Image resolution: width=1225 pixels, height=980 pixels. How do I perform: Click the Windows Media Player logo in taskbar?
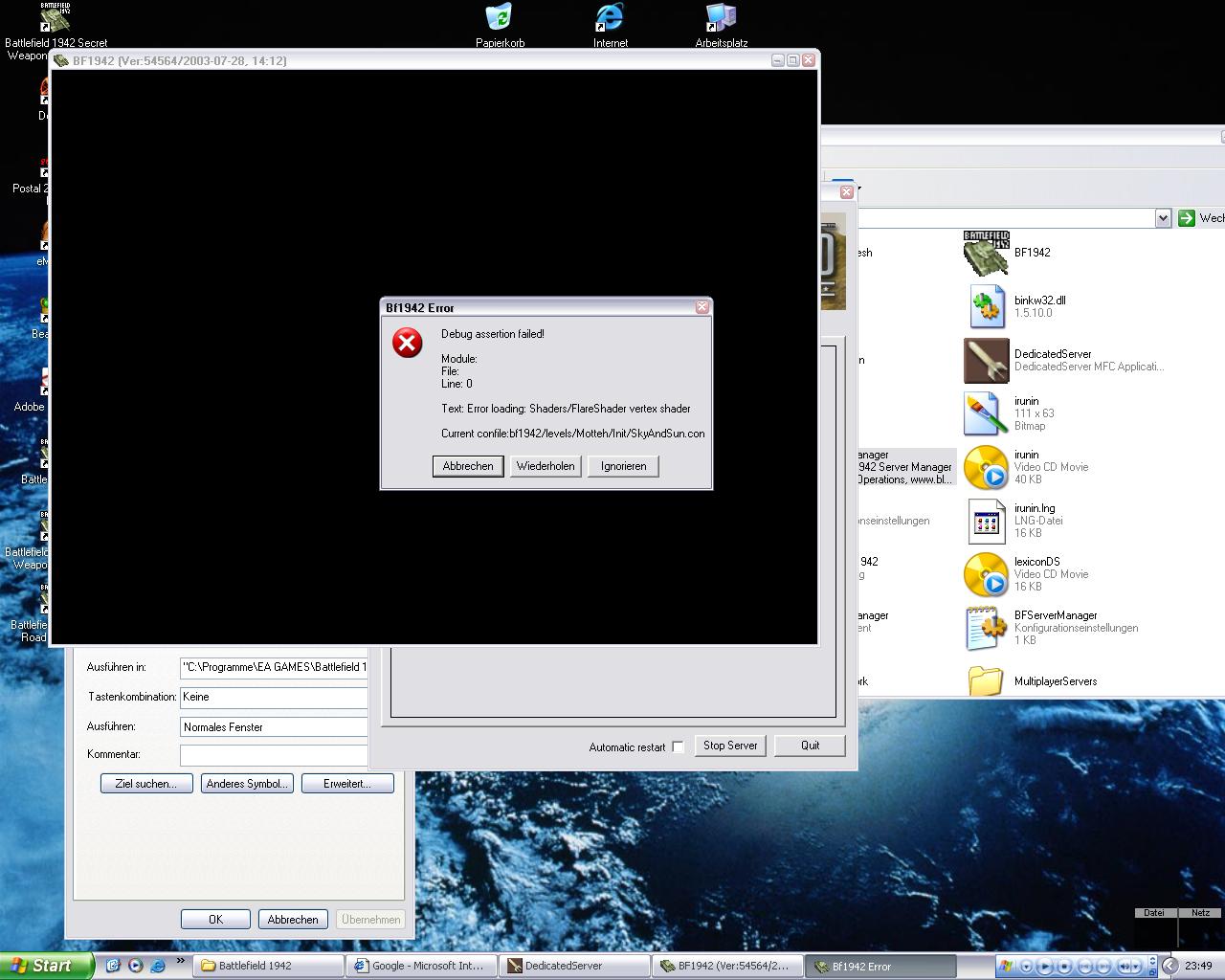(1006, 967)
